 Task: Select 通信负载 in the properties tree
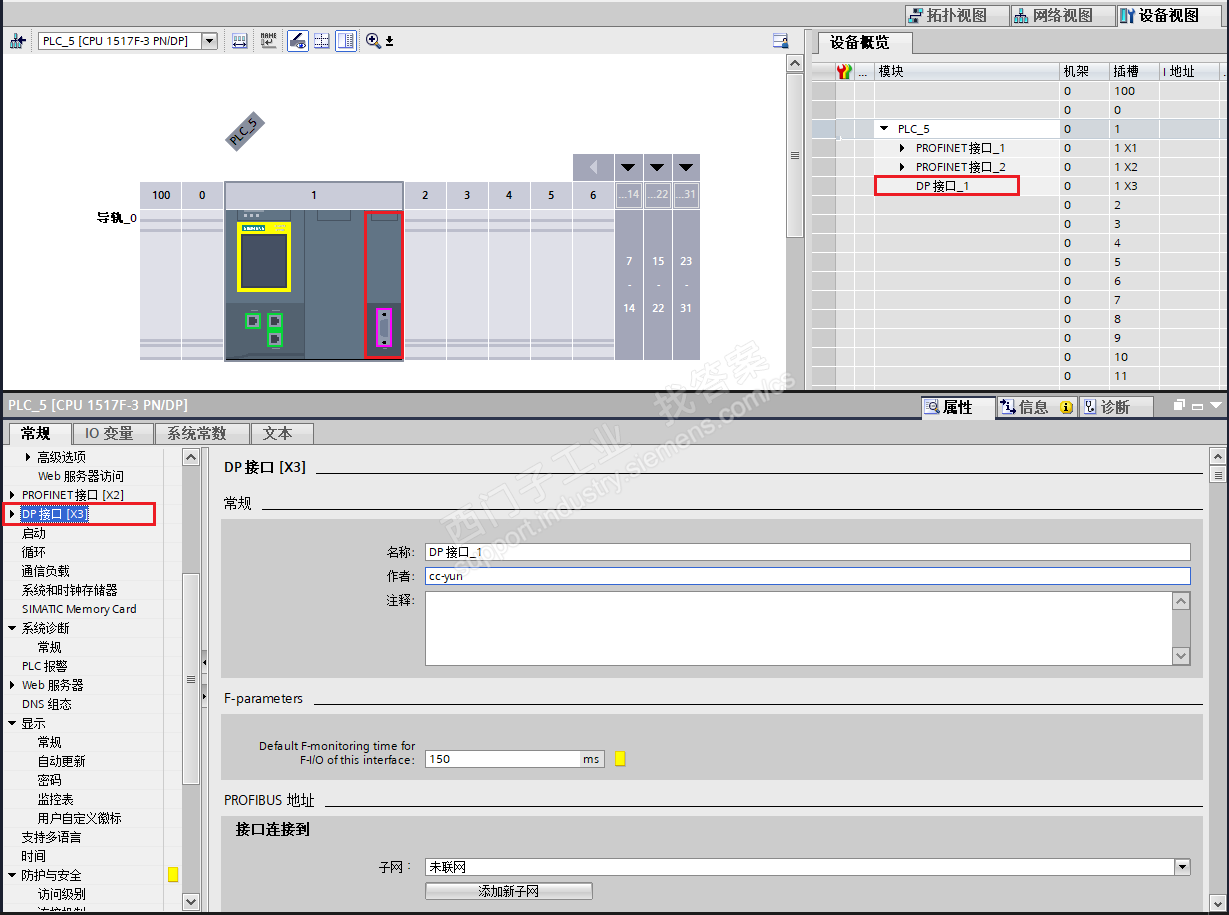point(46,571)
